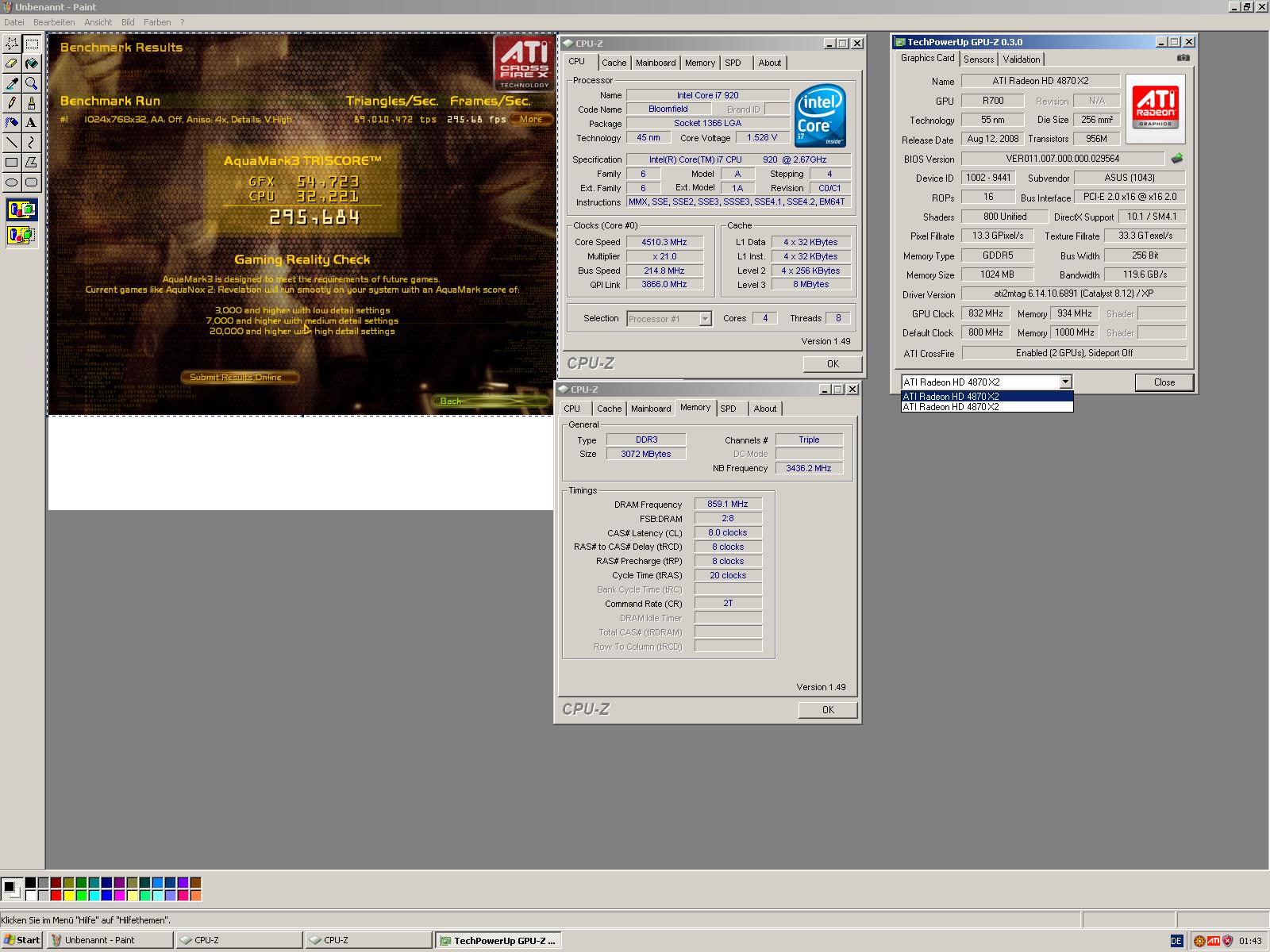1270x952 pixels.
Task: Switch to Cache tab in top CPU-Z window
Action: [x=614, y=63]
